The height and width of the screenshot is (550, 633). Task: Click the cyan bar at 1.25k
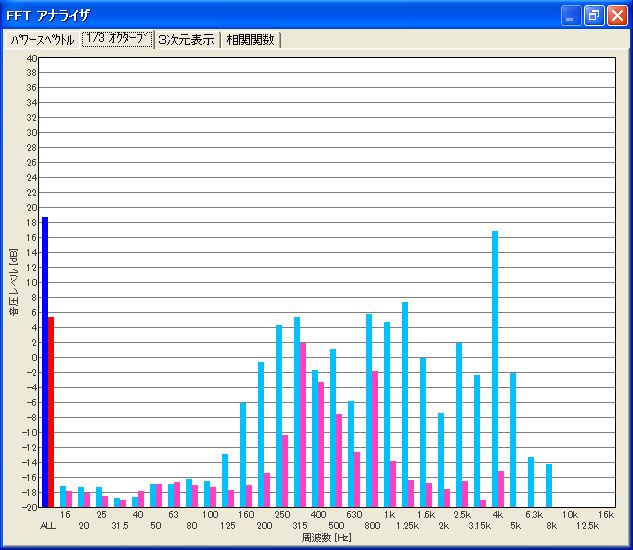(x=405, y=405)
